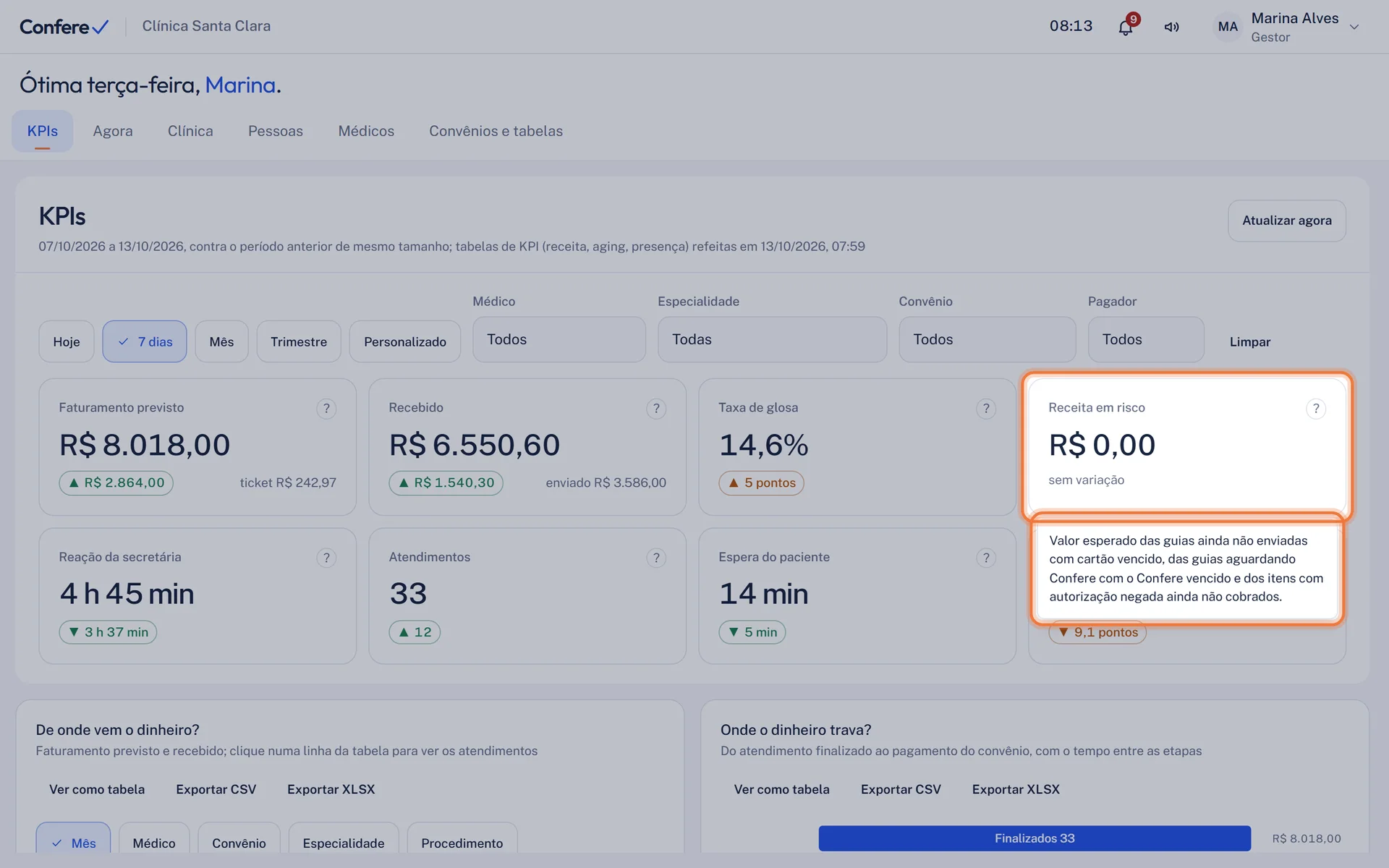The height and width of the screenshot is (868, 1389).
Task: Open the Pagador filter dropdown
Action: click(x=1146, y=339)
